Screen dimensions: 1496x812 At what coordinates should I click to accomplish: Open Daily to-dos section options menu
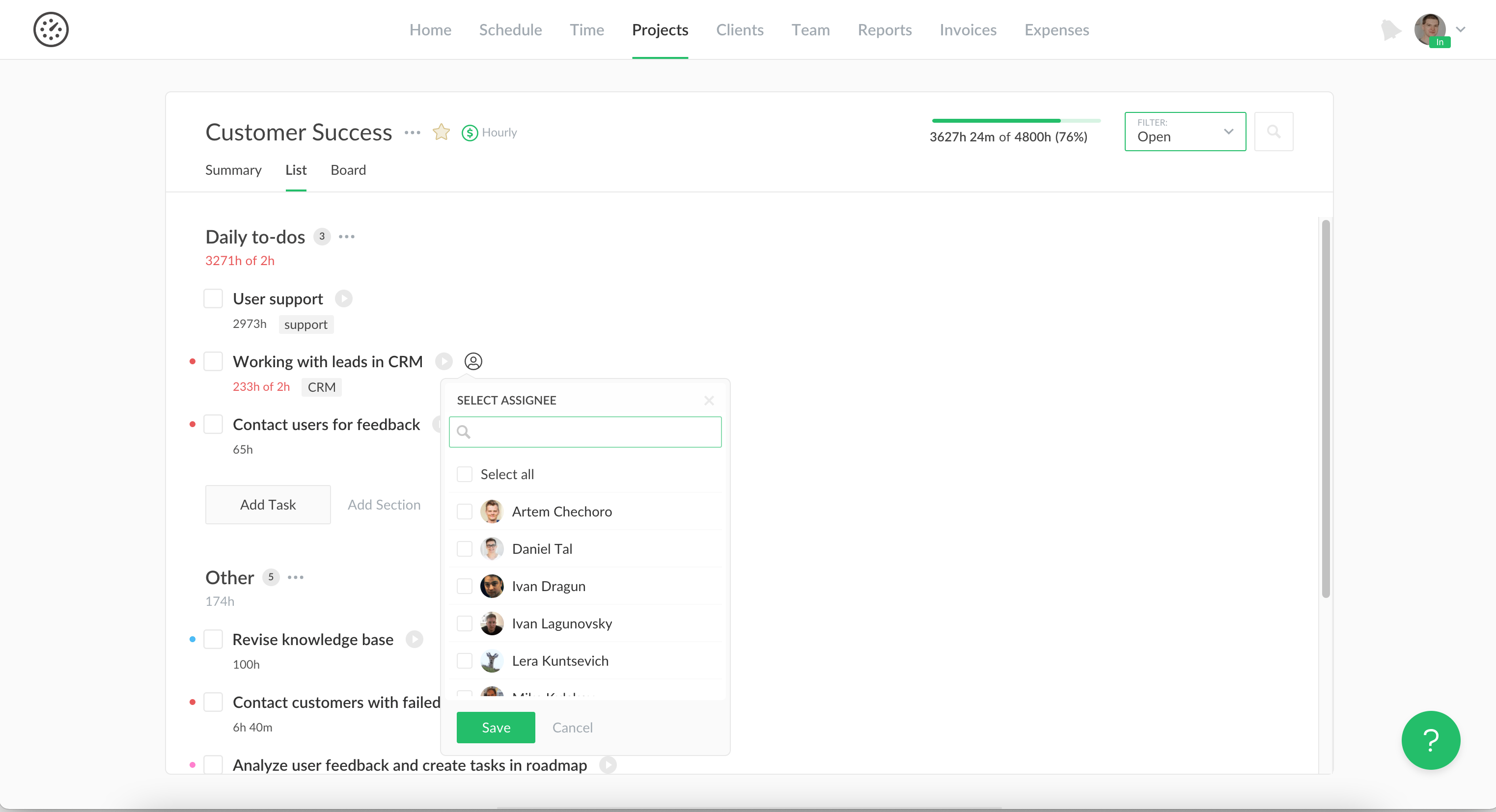(x=347, y=236)
